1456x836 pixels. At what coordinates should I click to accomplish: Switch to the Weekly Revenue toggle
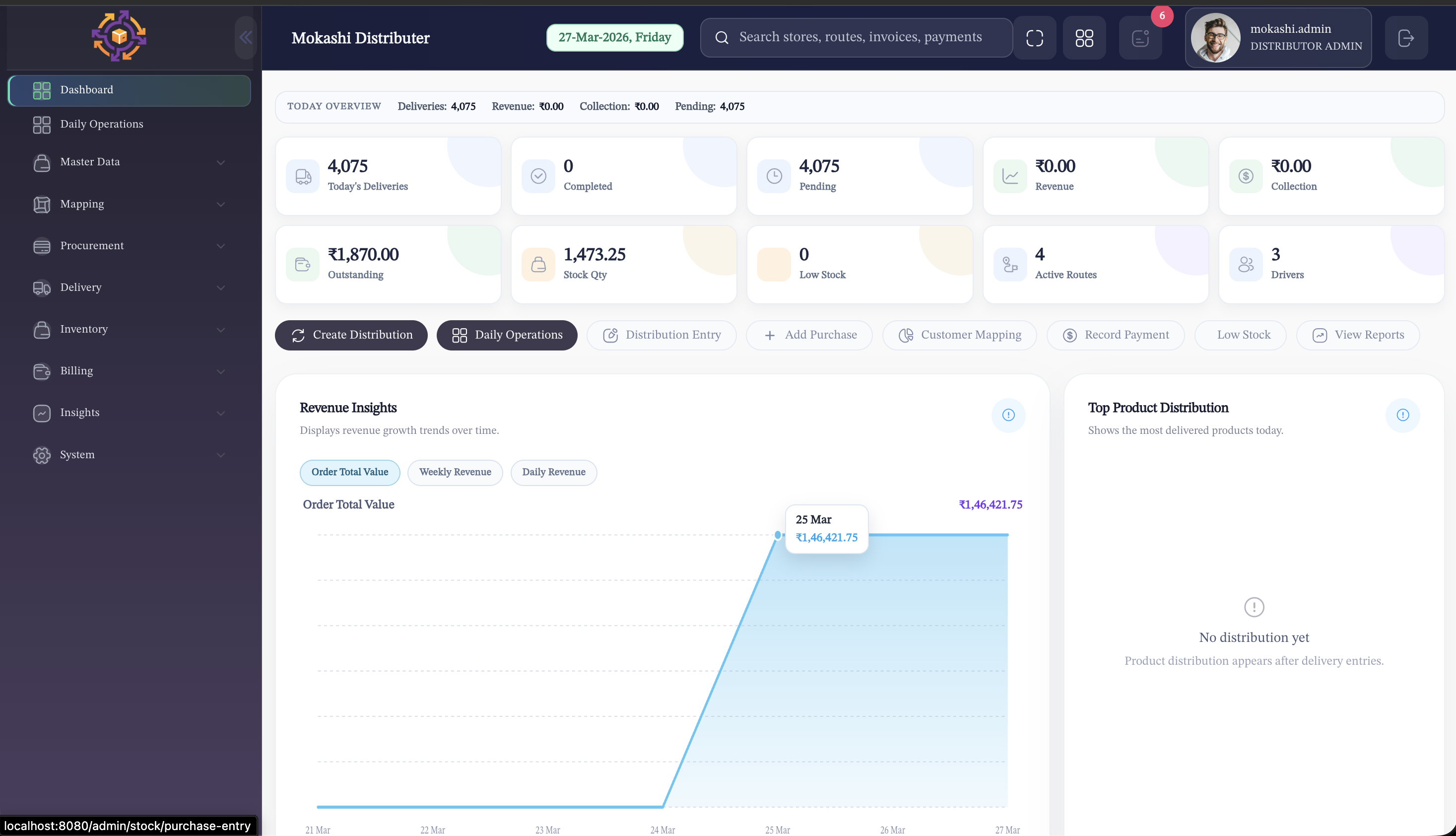[x=455, y=472]
